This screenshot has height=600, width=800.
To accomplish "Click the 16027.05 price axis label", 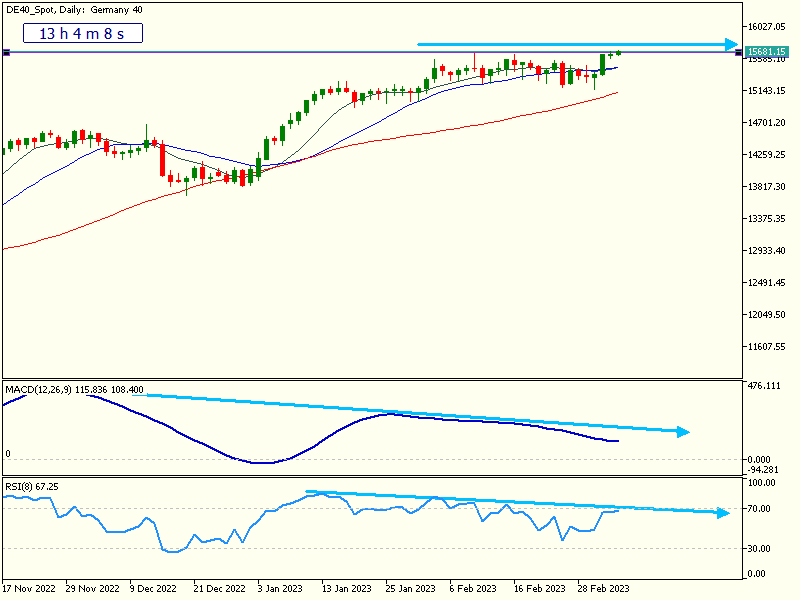I will tap(767, 27).
